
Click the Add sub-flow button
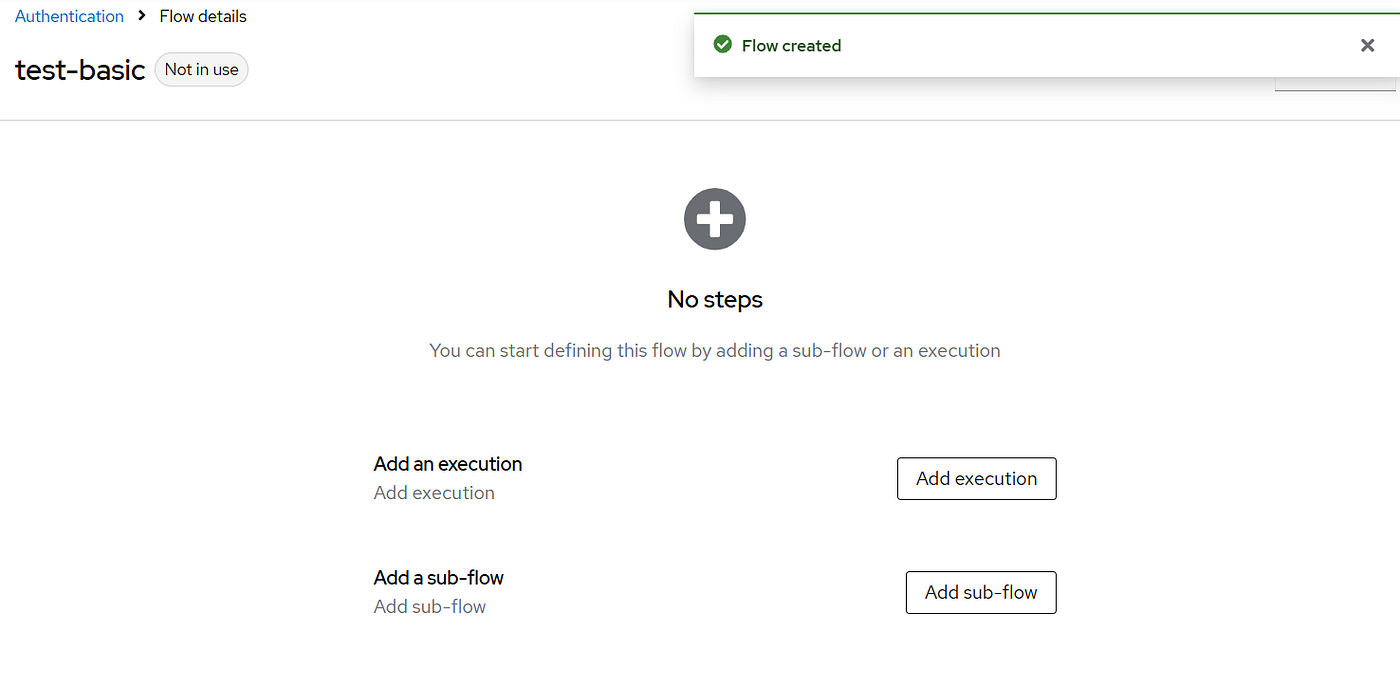pyautogui.click(x=981, y=592)
